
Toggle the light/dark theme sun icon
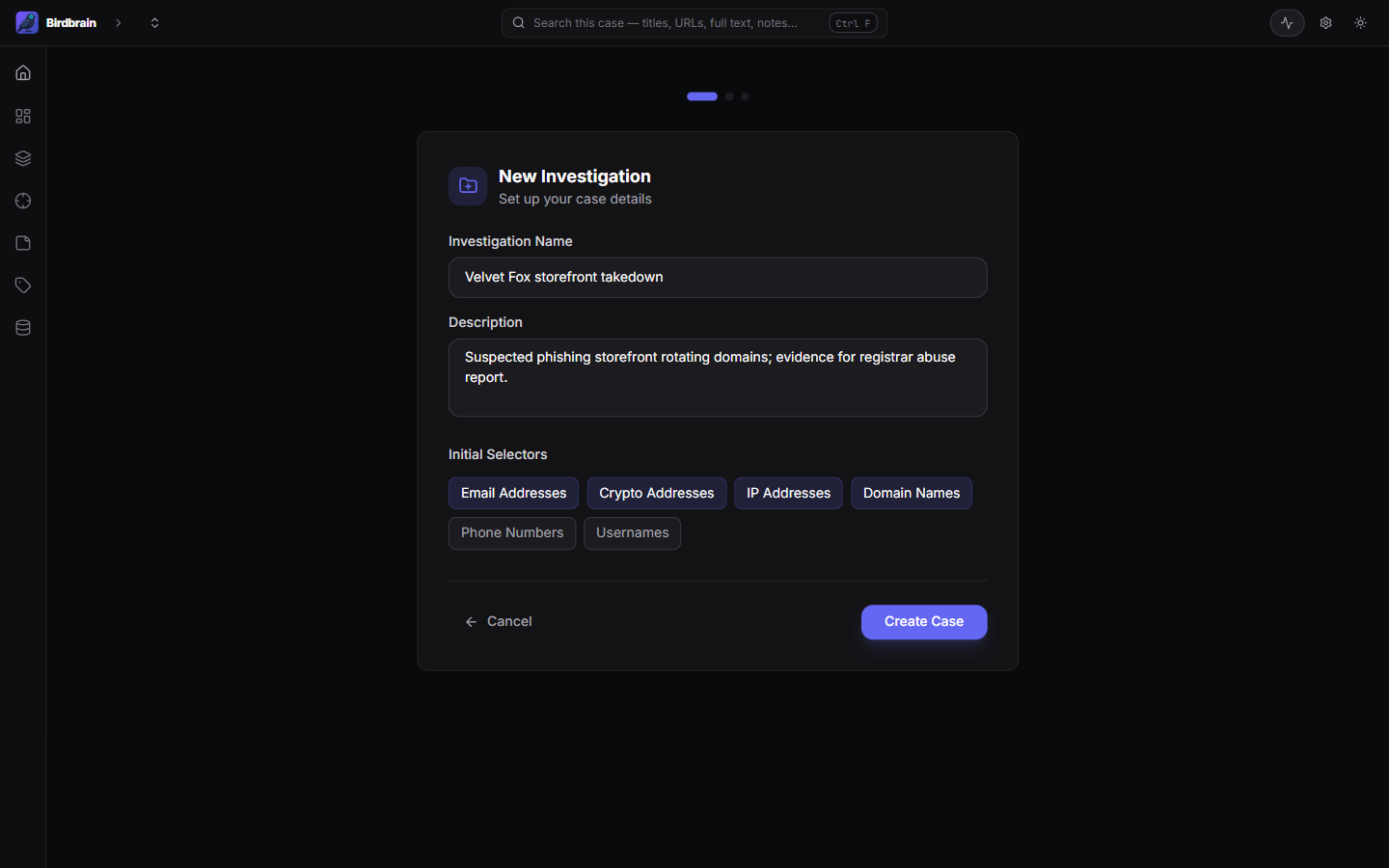1361,22
